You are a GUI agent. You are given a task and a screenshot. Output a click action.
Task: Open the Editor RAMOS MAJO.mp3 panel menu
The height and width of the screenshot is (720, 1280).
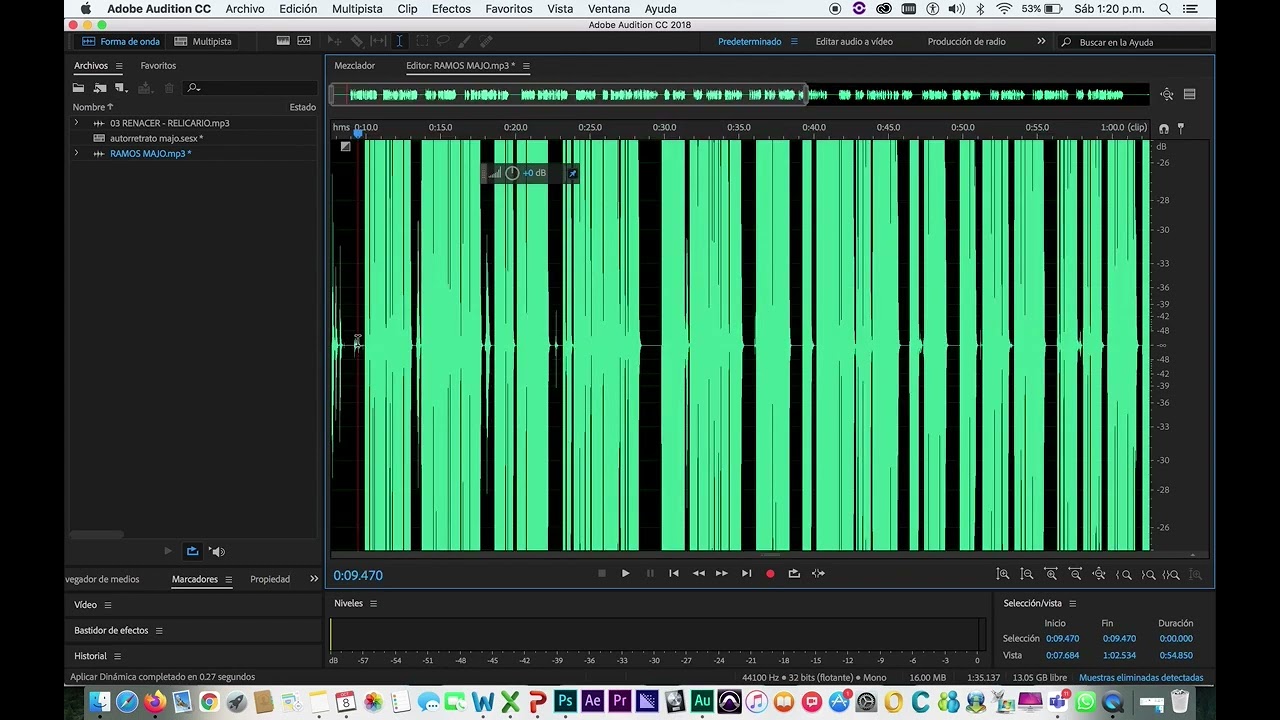[x=526, y=66]
